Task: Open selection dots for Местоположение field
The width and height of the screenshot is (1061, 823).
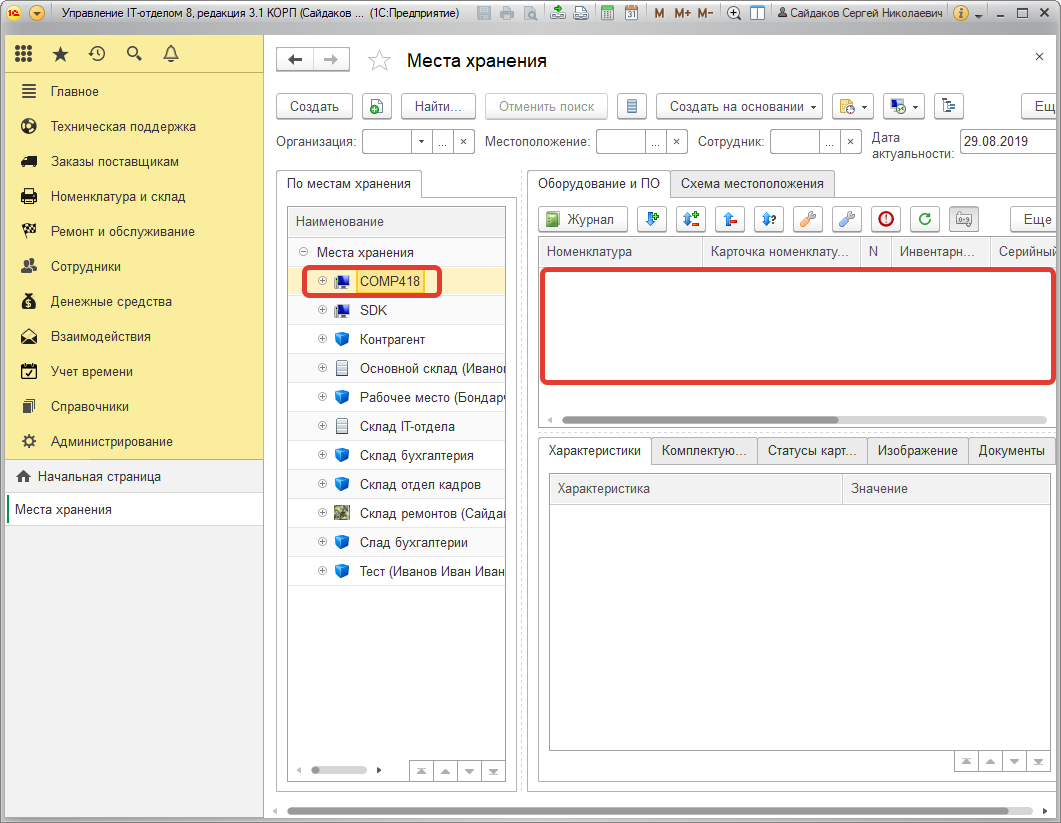Action: coord(655,141)
